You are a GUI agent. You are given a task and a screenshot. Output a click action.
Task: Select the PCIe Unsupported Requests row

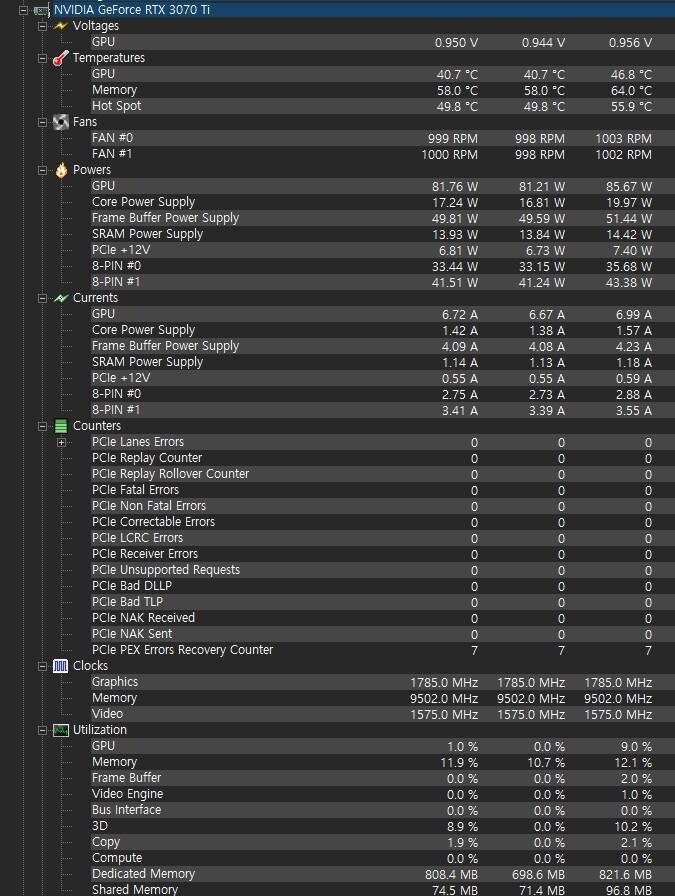click(x=382, y=570)
